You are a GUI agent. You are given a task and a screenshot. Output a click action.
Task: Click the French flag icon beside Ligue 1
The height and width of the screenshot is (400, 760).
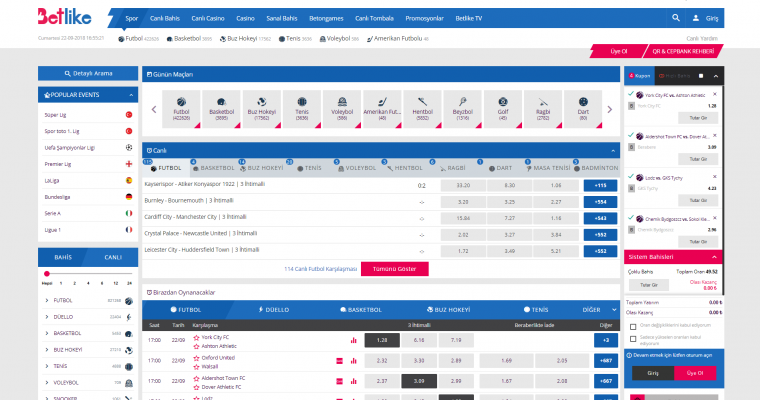pos(129,230)
